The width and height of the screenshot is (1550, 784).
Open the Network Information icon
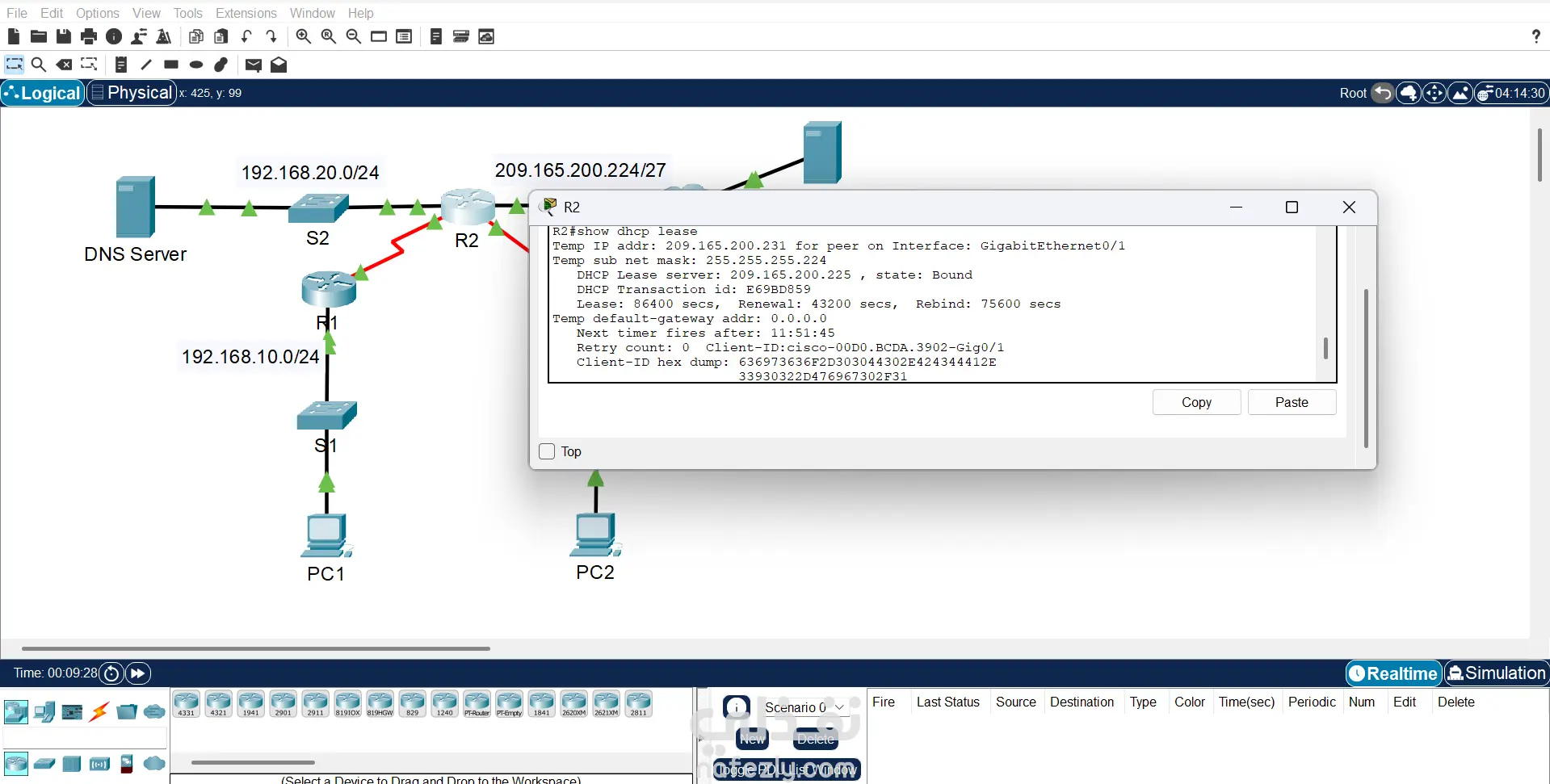point(114,36)
